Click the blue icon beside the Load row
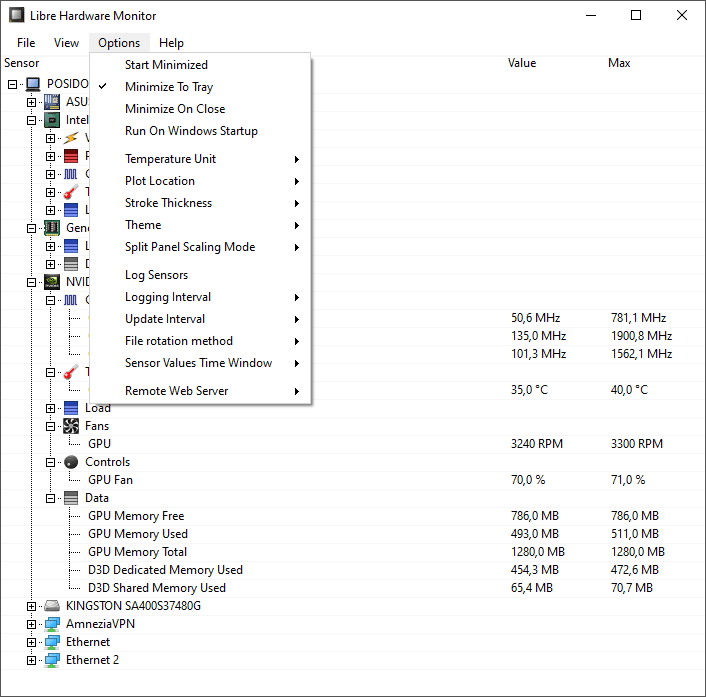The width and height of the screenshot is (706, 697). (x=71, y=408)
